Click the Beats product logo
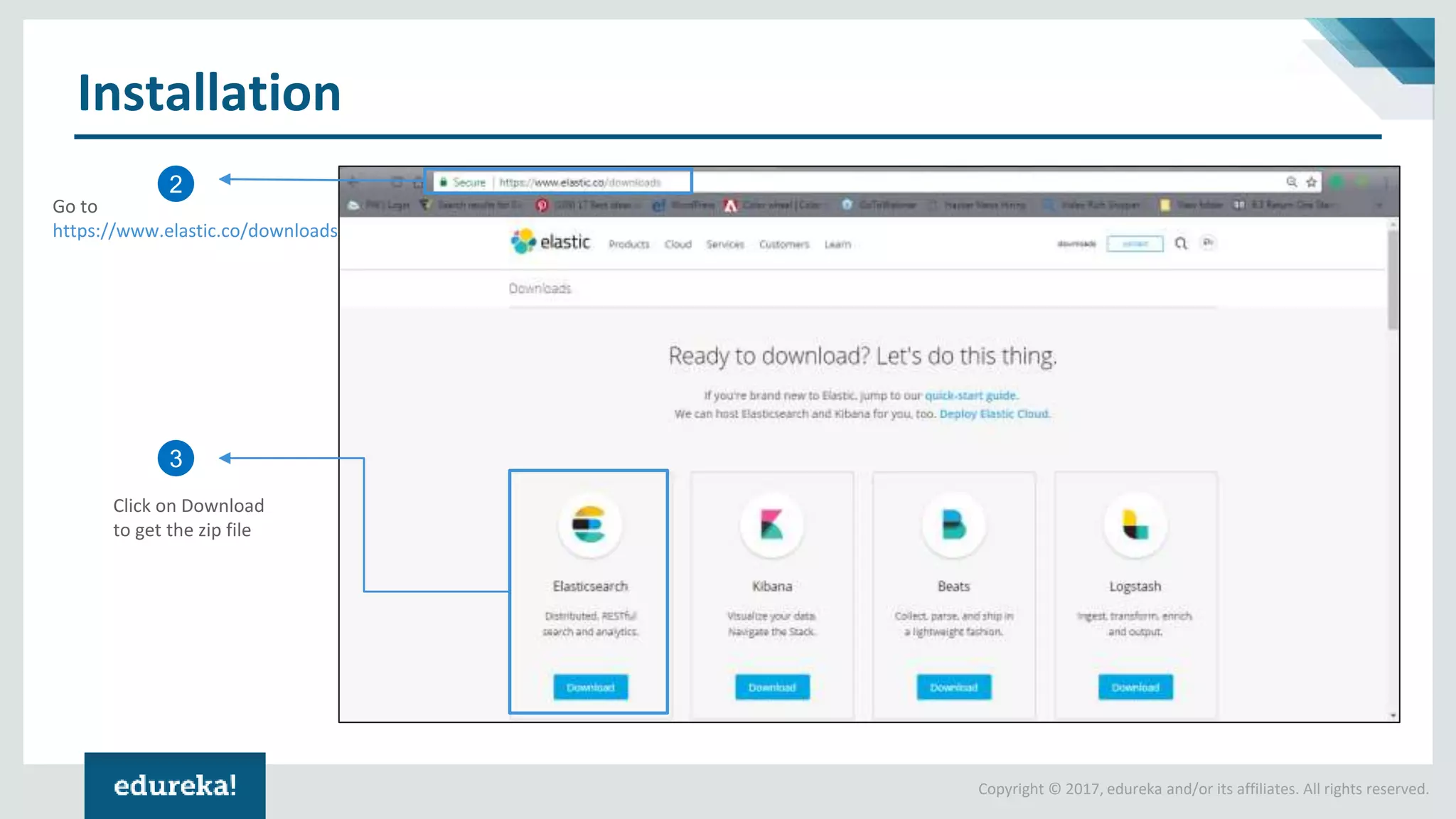Image resolution: width=1456 pixels, height=819 pixels. point(953,525)
